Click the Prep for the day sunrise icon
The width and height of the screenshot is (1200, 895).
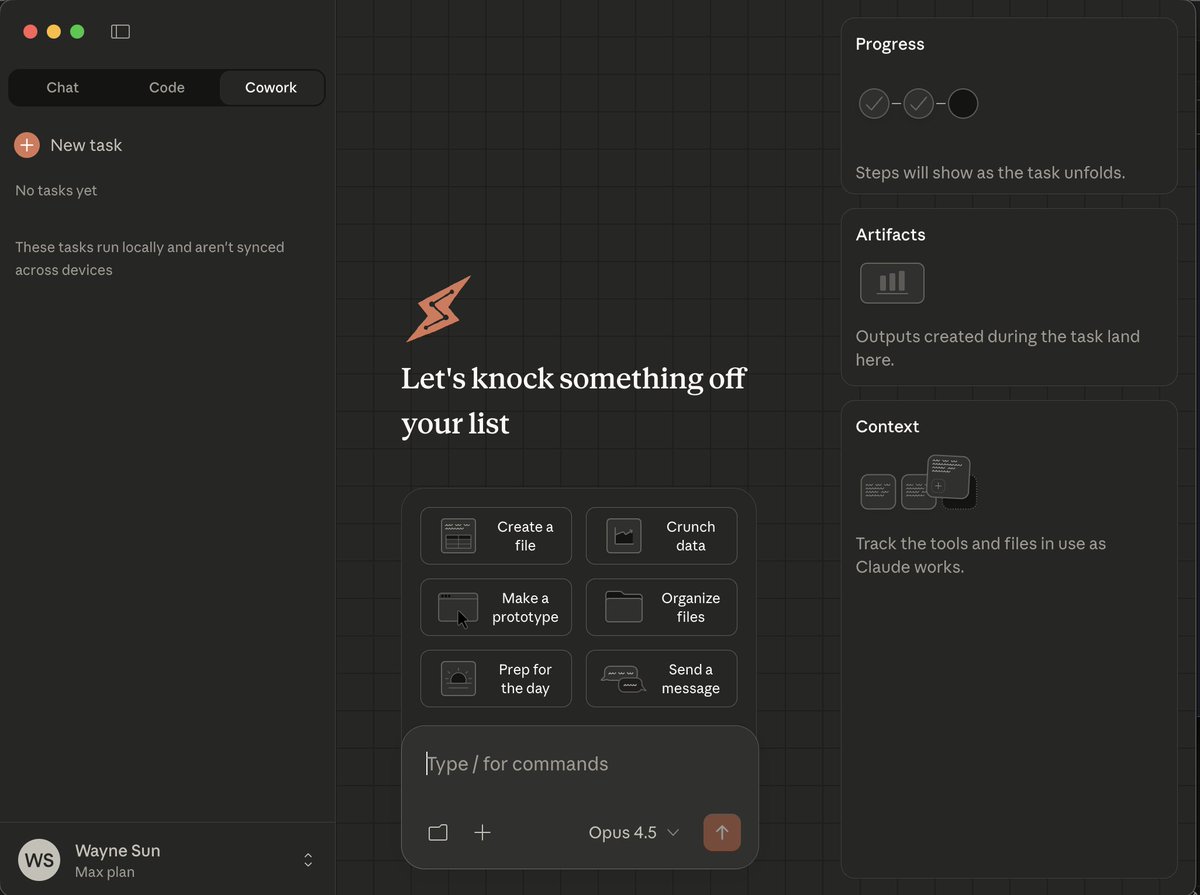tap(458, 679)
